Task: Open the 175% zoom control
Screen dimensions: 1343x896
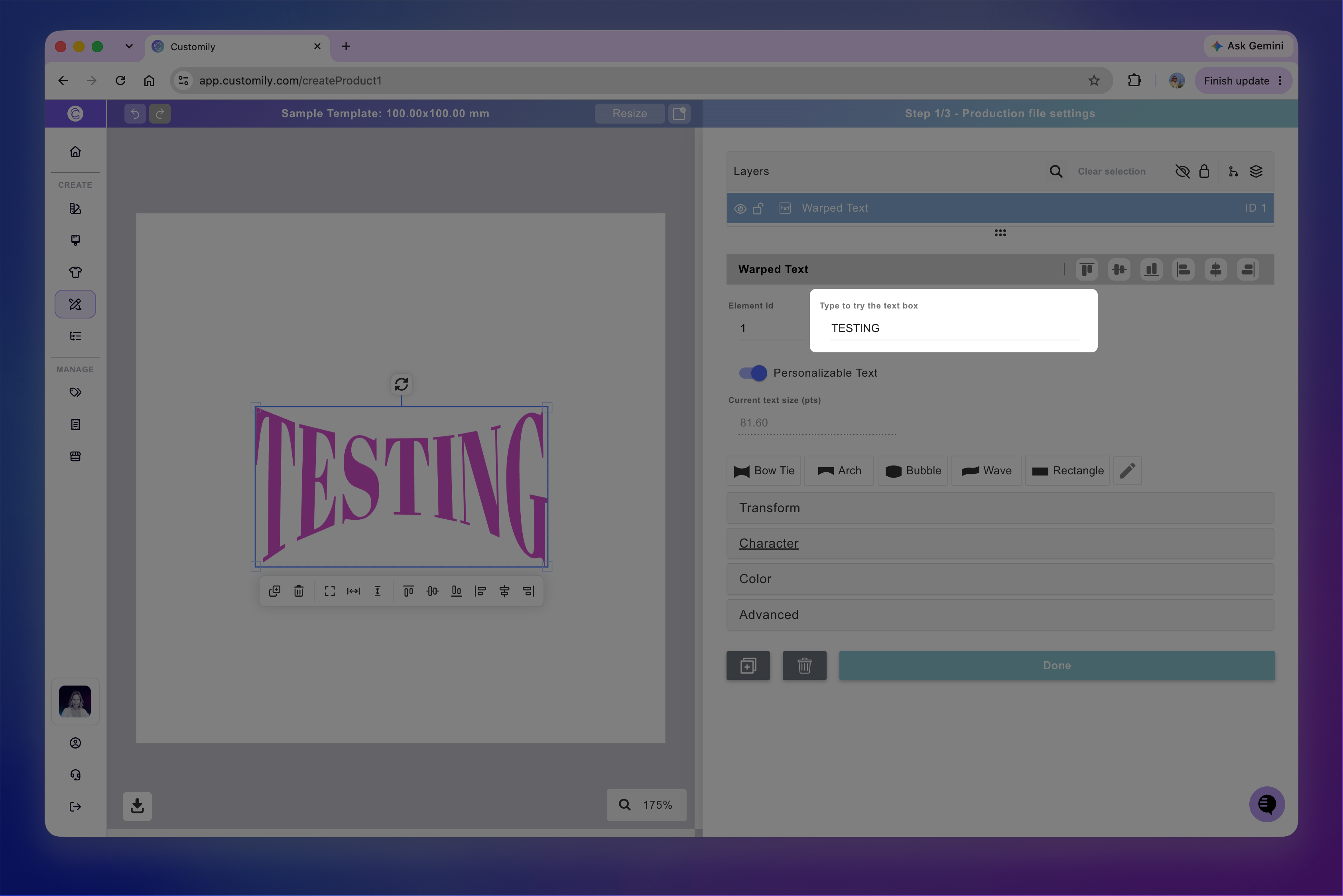Action: [647, 805]
